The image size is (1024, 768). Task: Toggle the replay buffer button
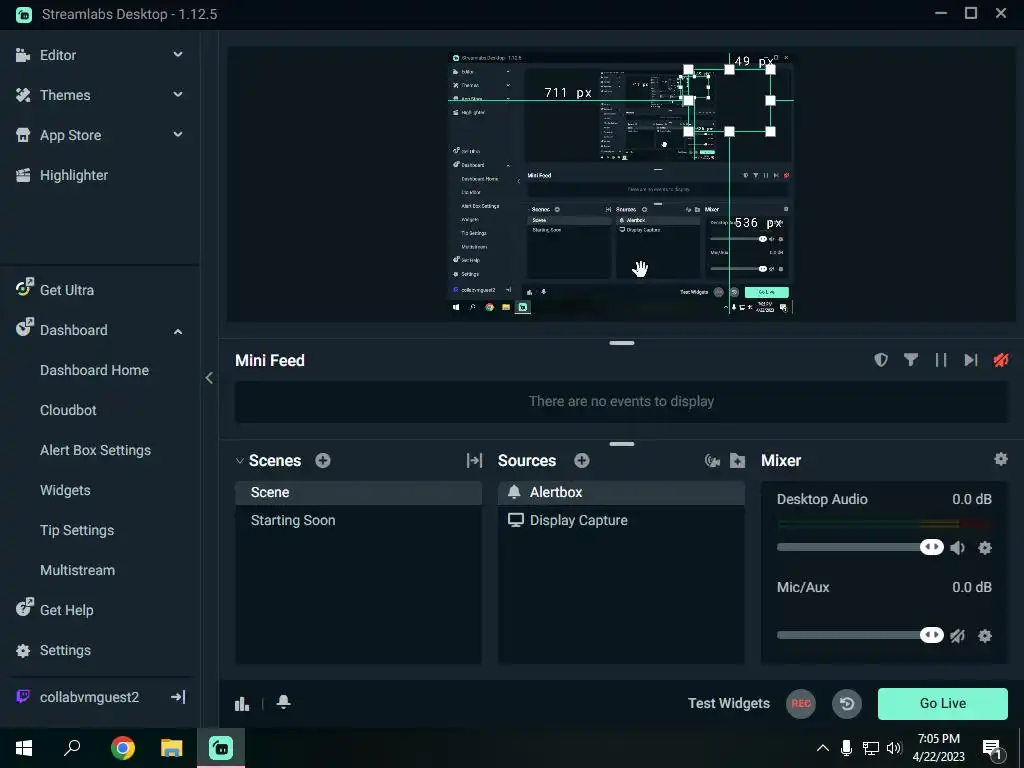[x=847, y=703]
